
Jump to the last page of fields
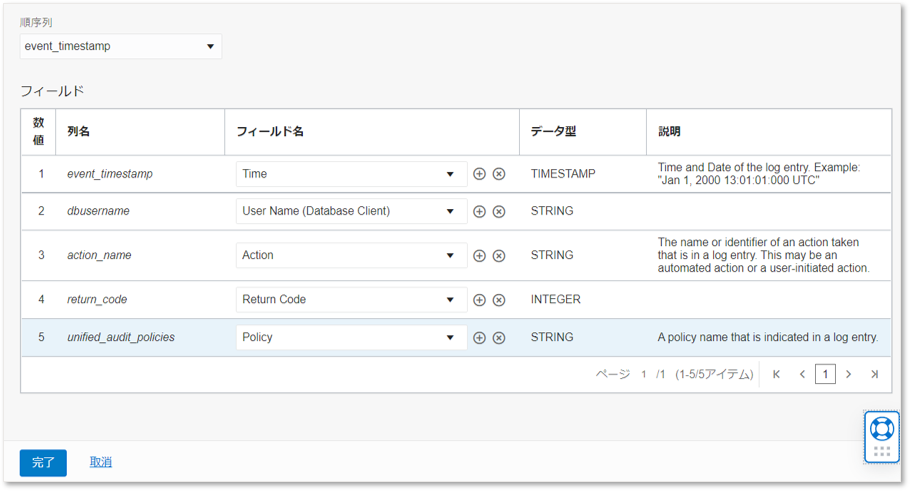click(x=875, y=374)
